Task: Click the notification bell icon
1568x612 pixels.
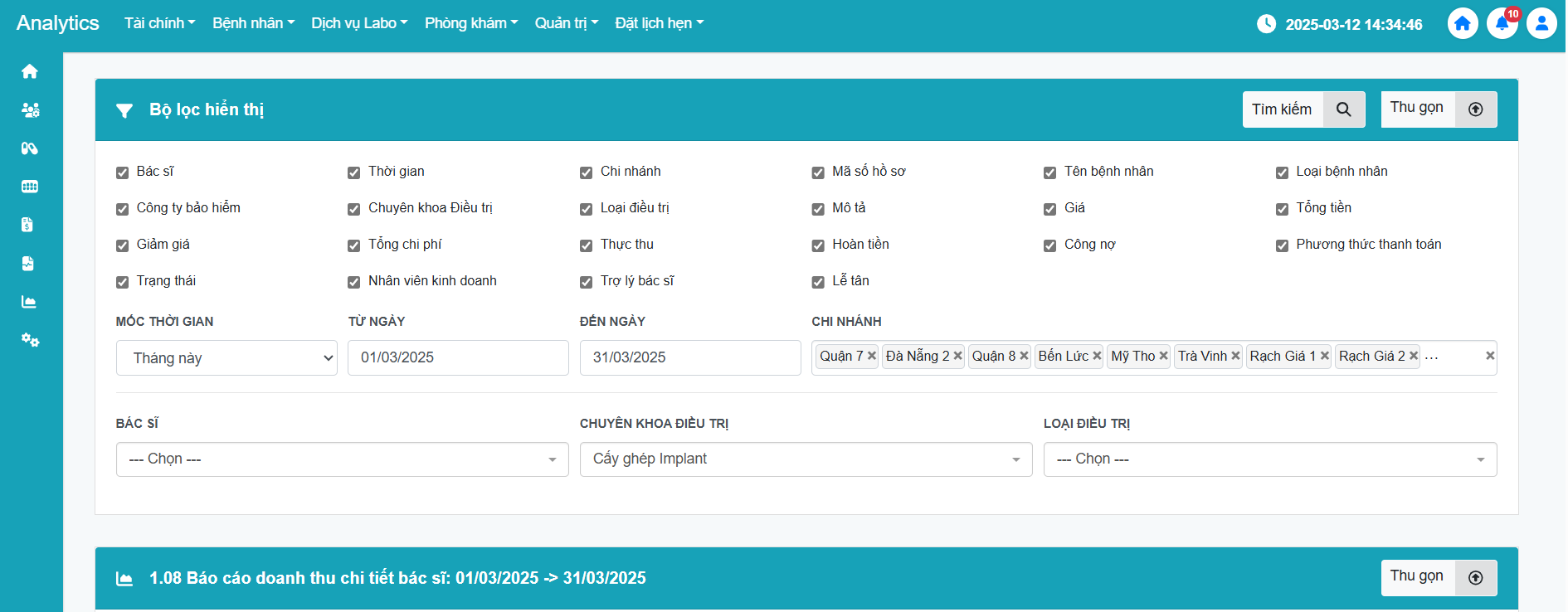Action: click(1502, 23)
